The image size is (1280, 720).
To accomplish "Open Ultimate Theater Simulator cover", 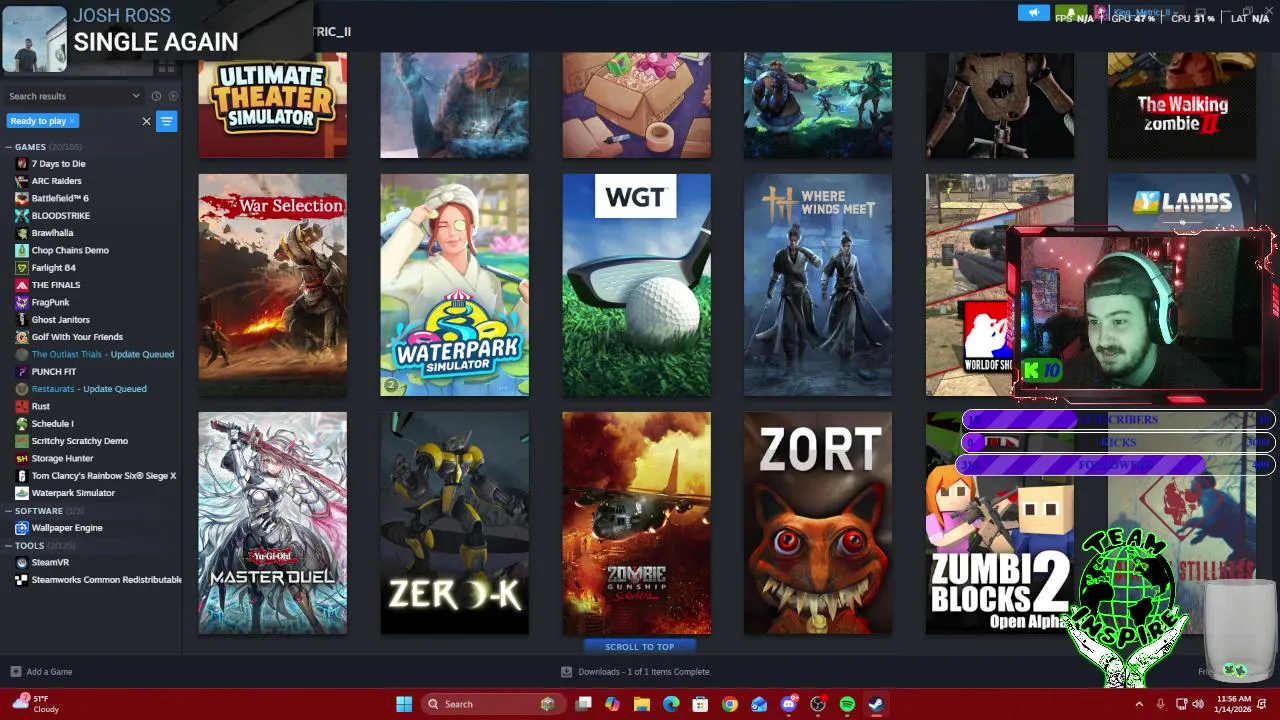I will click(273, 105).
